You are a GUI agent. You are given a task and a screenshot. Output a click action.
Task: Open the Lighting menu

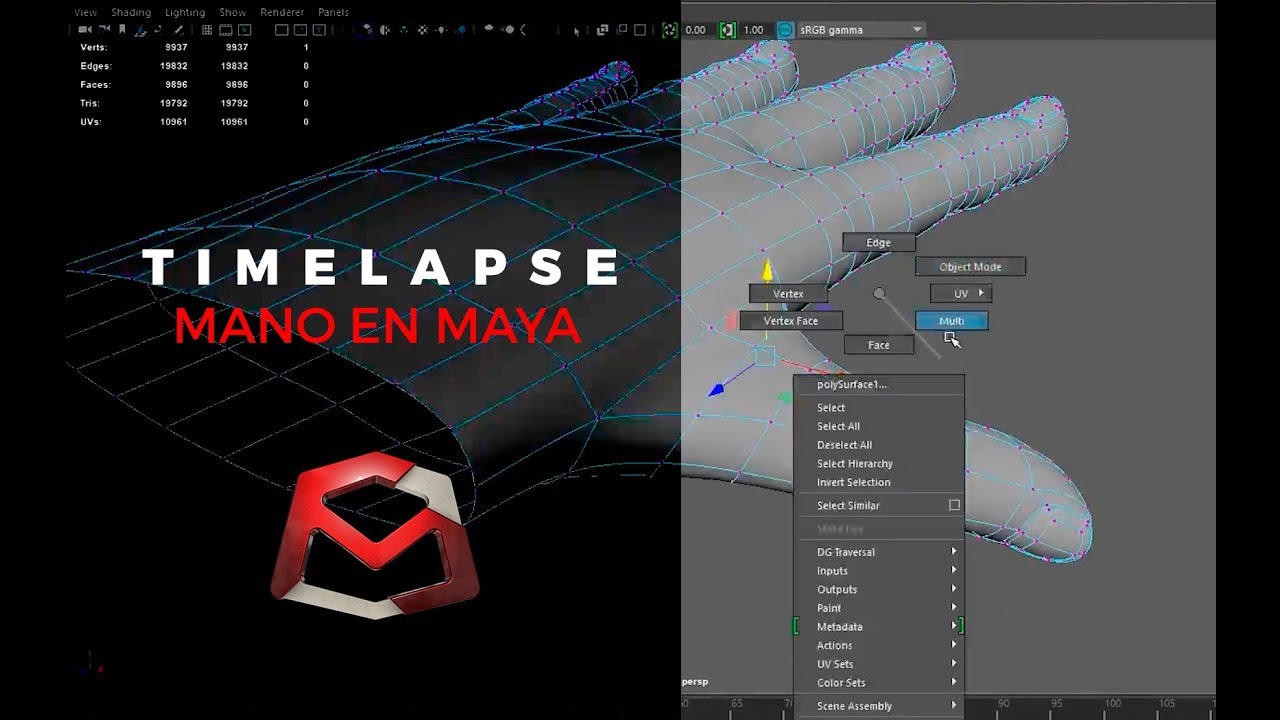(185, 12)
